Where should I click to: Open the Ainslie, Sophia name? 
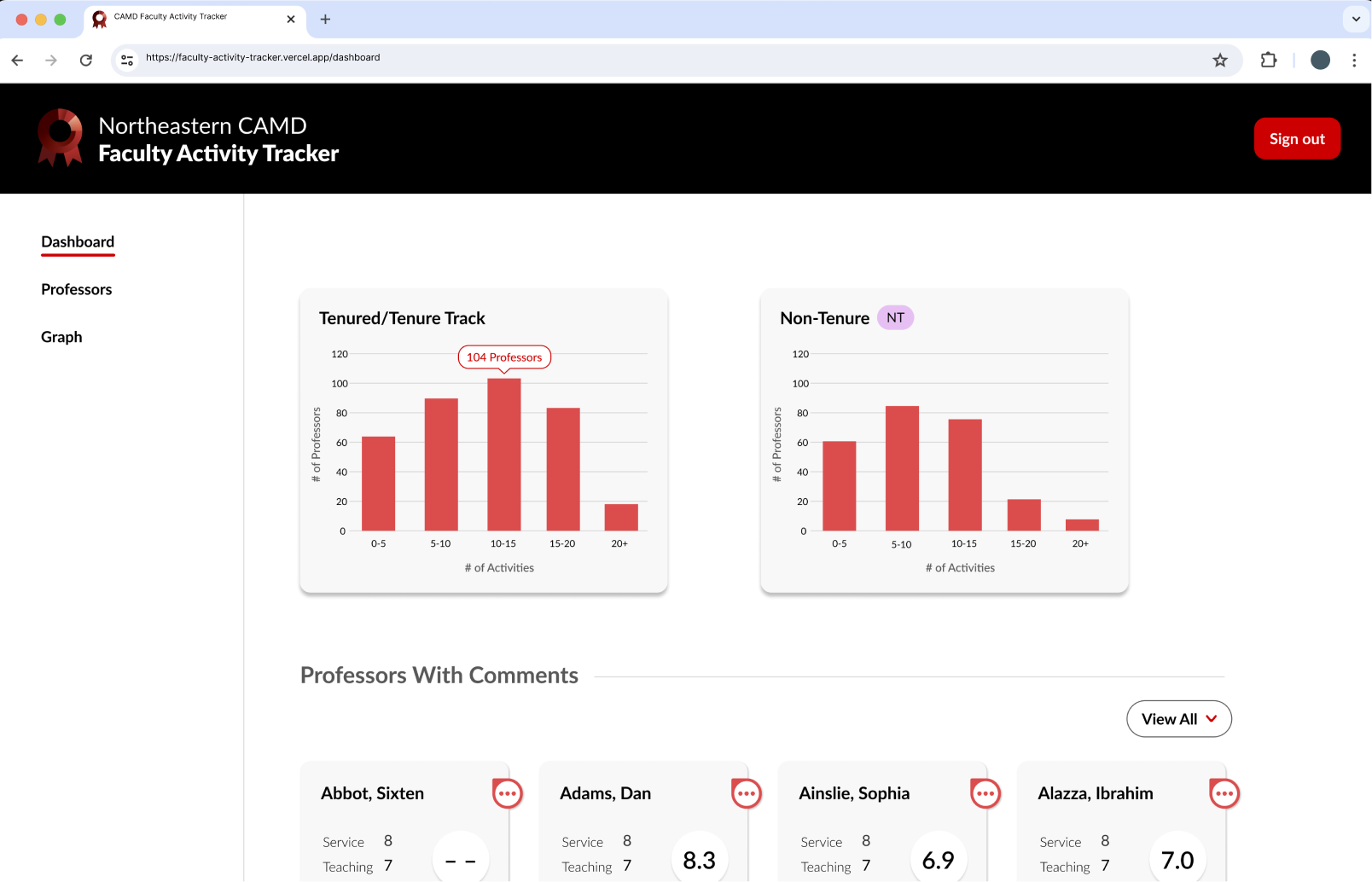[x=854, y=794]
